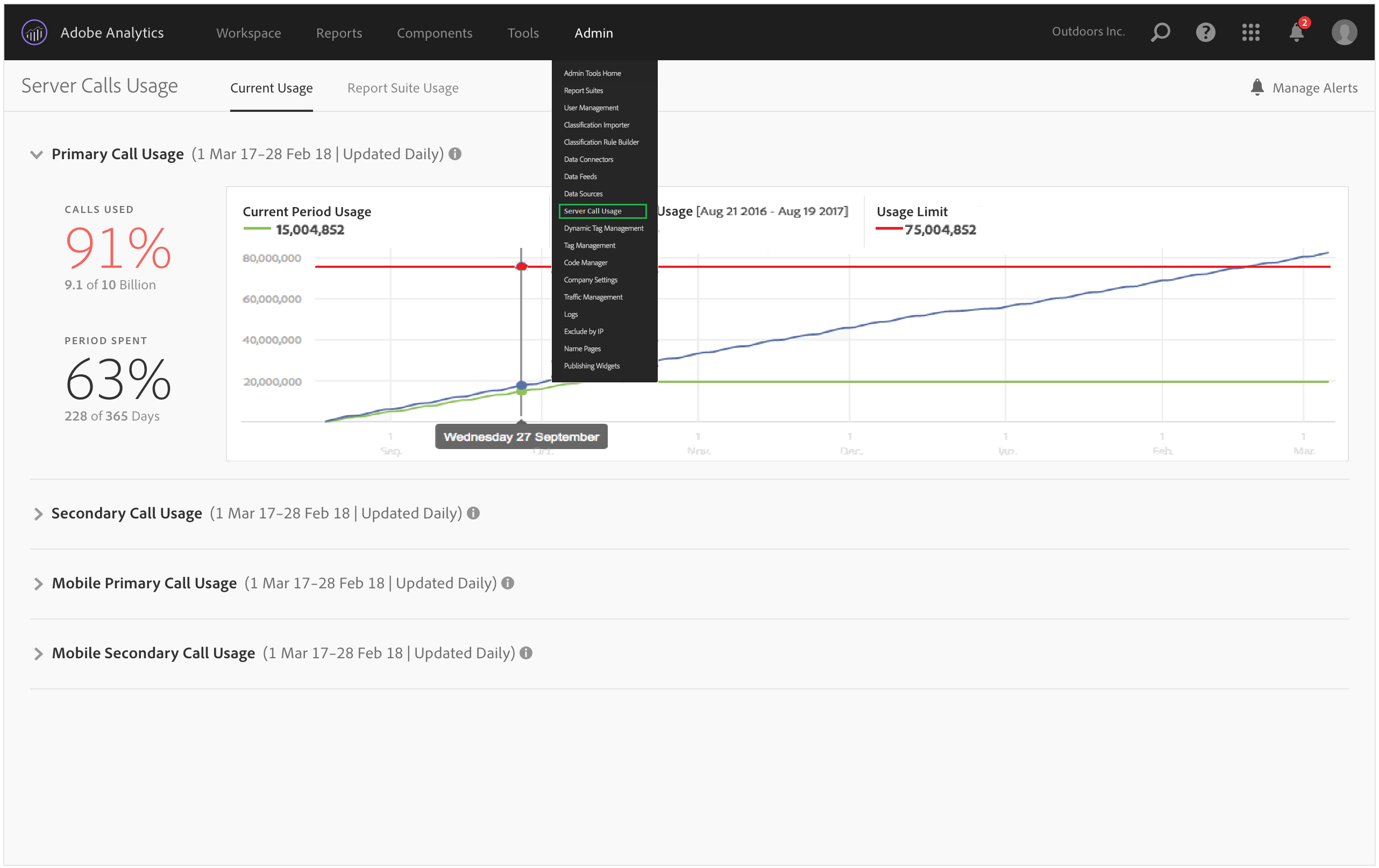Screen dimensions: 1379x868
Task: Open the user profile avatar
Action: point(1344,32)
